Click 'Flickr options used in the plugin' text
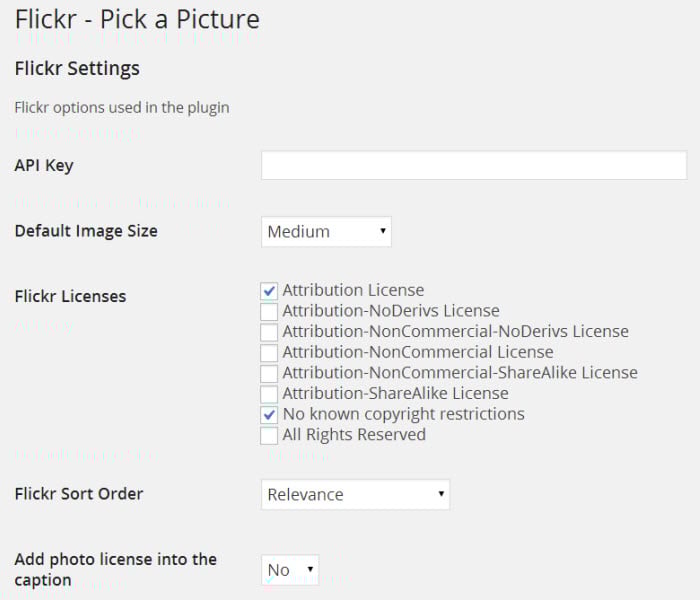 click(122, 108)
